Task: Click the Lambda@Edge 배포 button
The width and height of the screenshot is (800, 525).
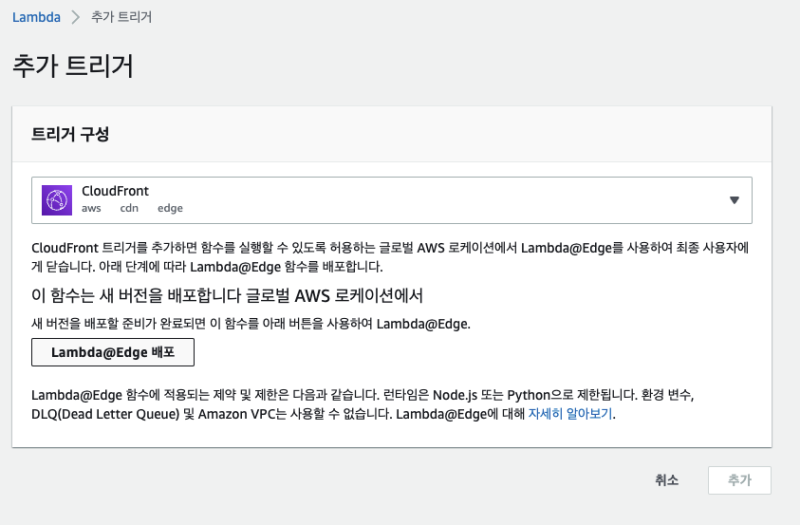Action: point(113,352)
